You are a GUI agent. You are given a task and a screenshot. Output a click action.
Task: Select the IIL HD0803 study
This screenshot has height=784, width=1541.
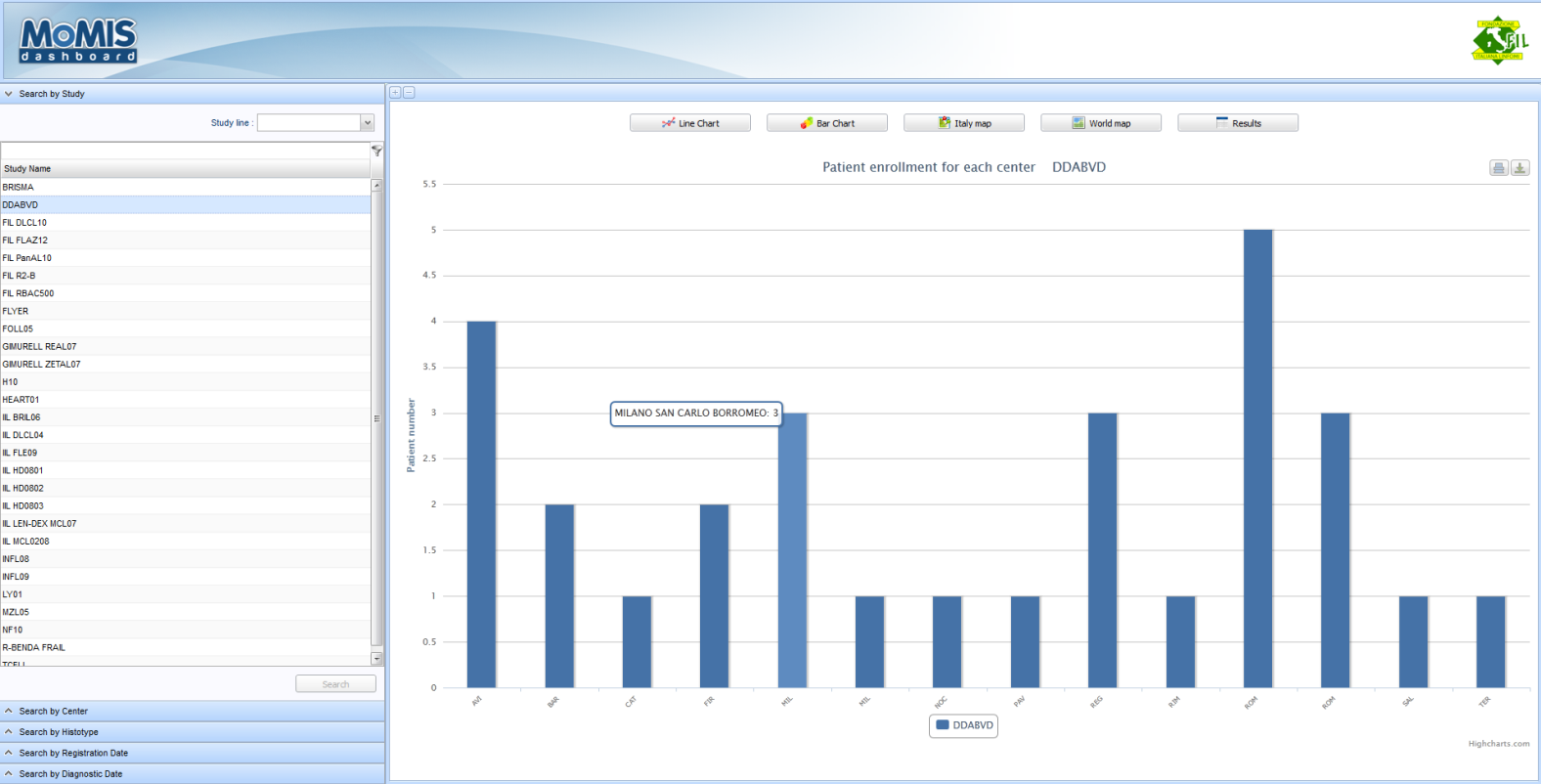tap(186, 505)
